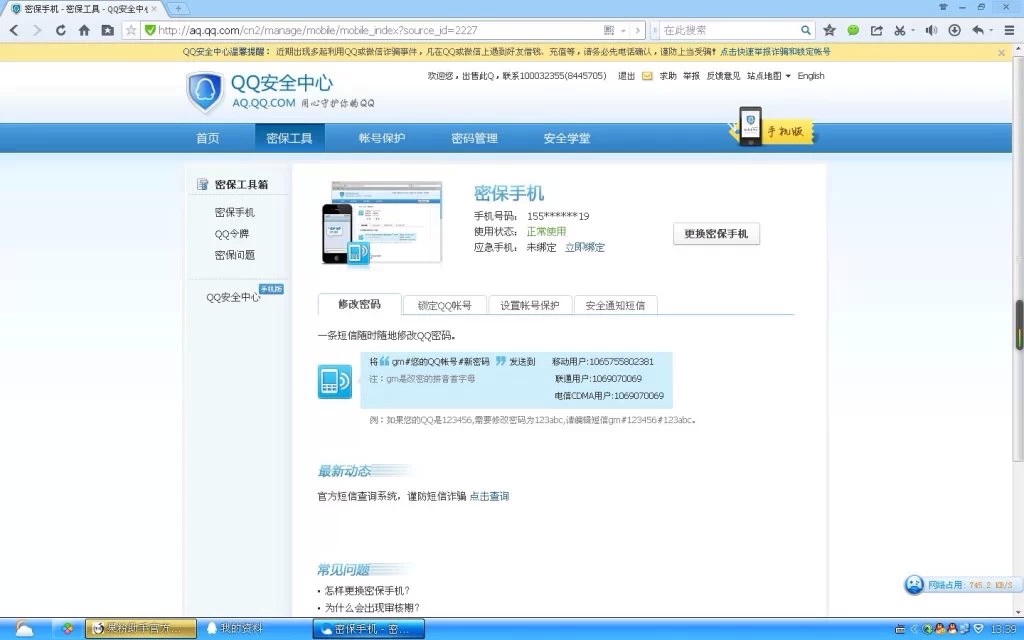This screenshot has width=1024, height=640.
Task: Open the 帐号保护 navigation menu
Action: (x=382, y=138)
